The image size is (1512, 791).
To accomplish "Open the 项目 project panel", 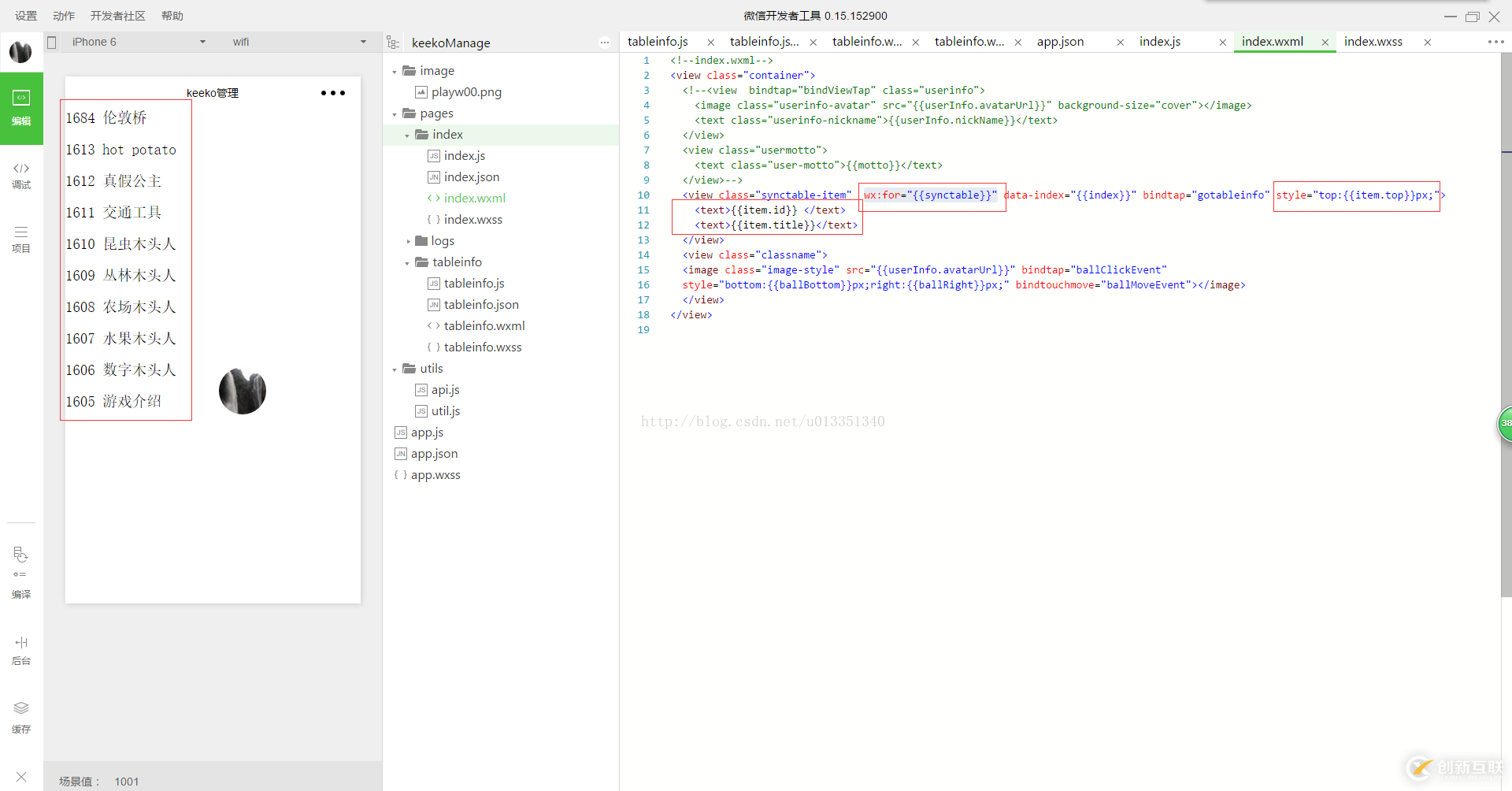I will pos(21,239).
